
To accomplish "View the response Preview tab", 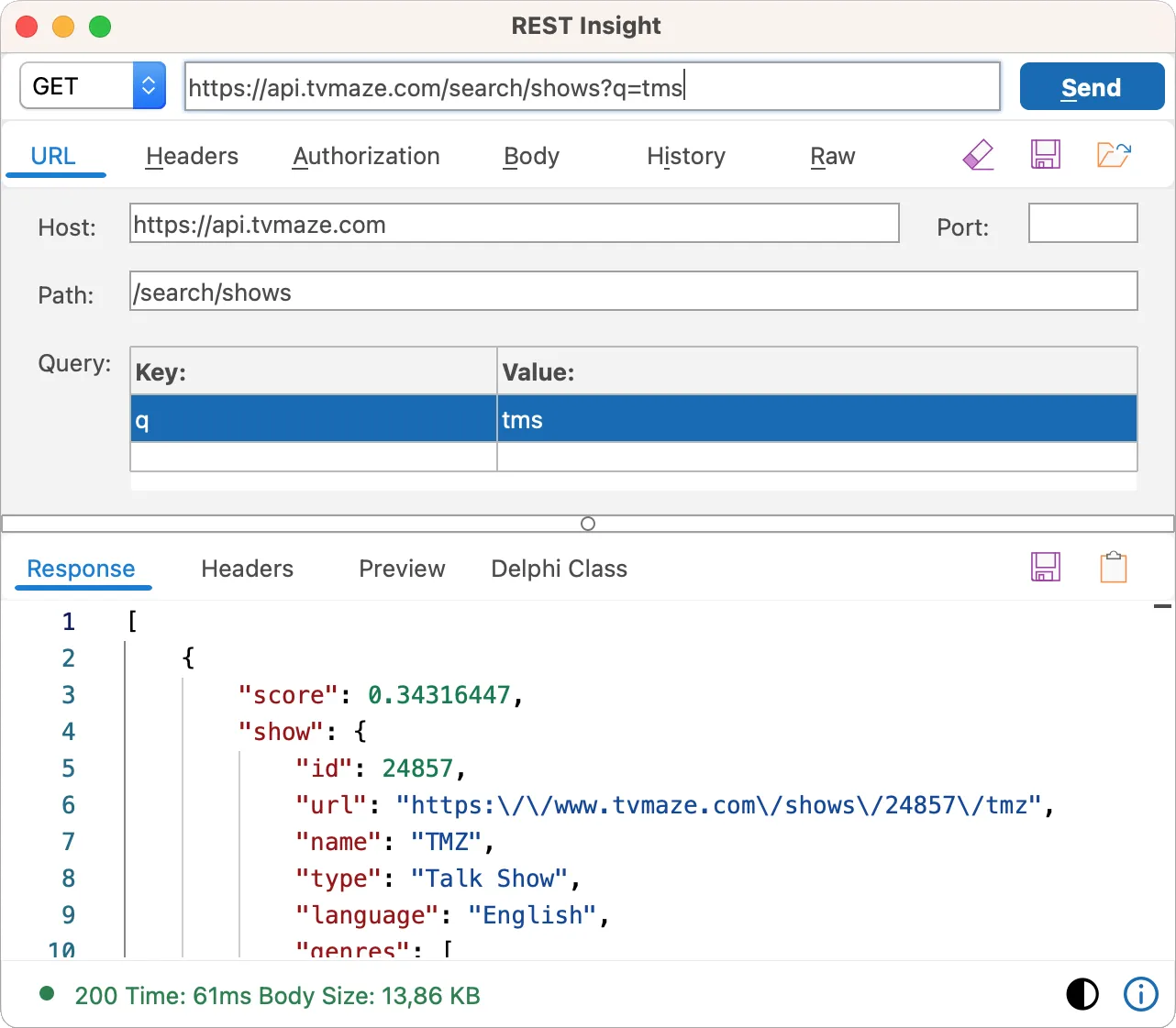I will pyautogui.click(x=402, y=569).
